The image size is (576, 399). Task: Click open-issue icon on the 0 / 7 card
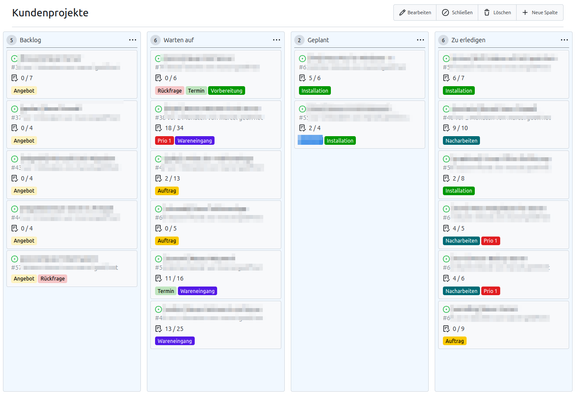pos(14,58)
